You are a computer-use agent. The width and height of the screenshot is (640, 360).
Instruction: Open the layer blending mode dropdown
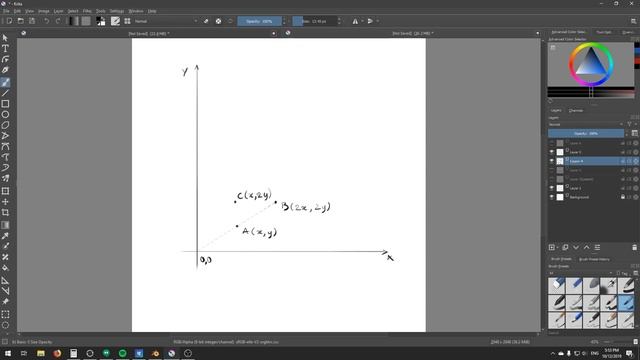click(586, 124)
